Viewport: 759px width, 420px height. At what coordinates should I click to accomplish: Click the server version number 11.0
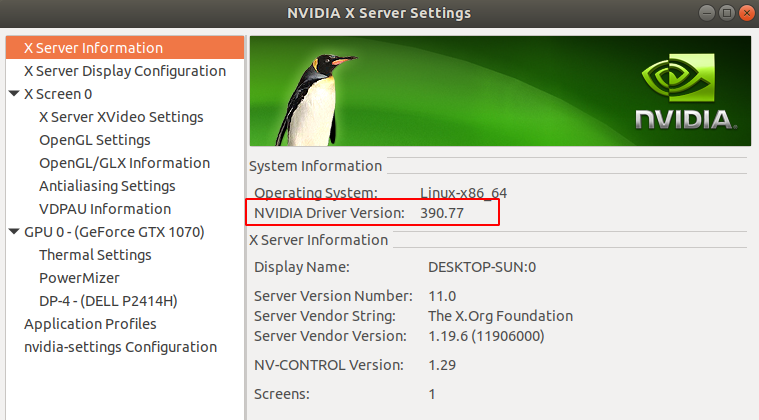tap(442, 296)
